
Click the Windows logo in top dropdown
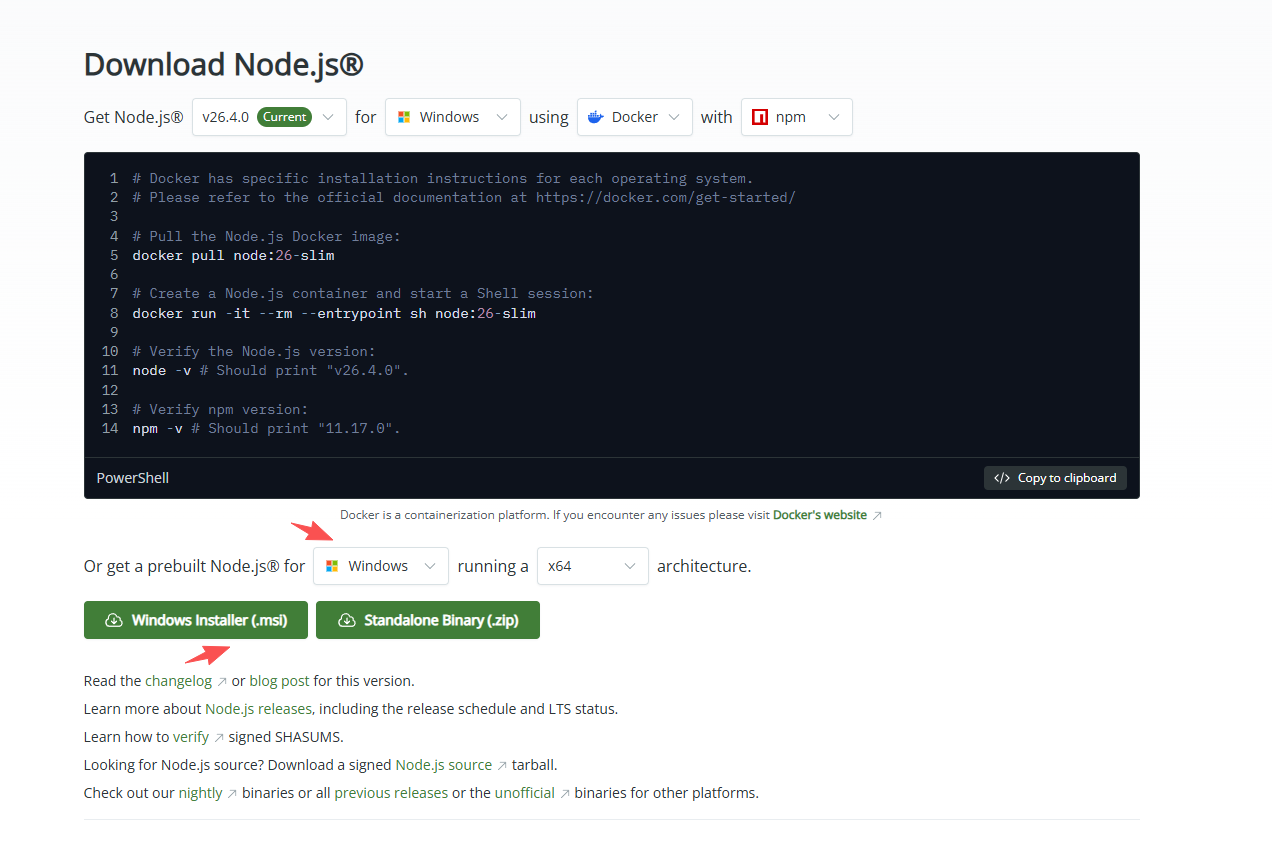pyautogui.click(x=404, y=117)
